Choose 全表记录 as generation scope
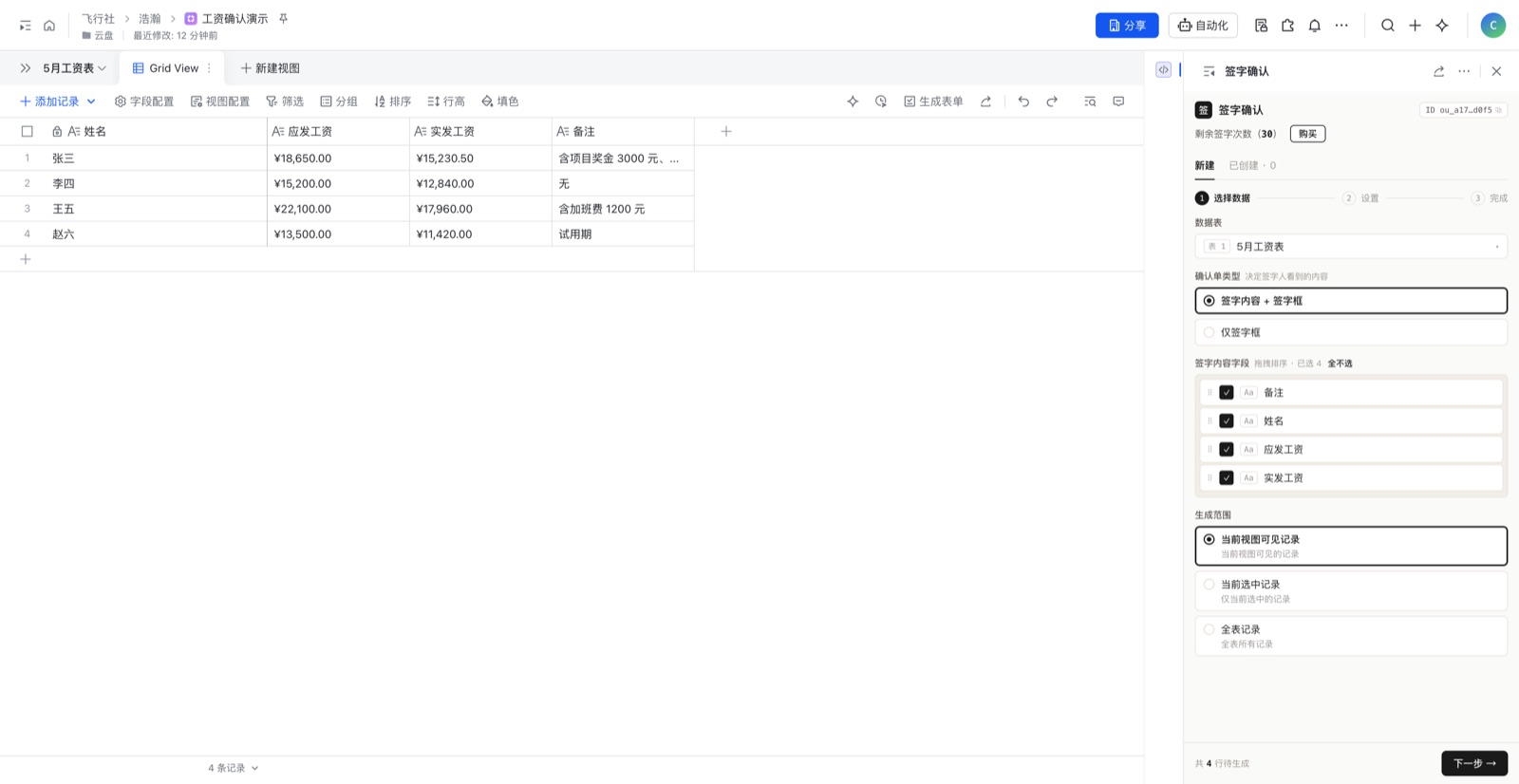This screenshot has height=784, width=1519. click(x=1351, y=636)
